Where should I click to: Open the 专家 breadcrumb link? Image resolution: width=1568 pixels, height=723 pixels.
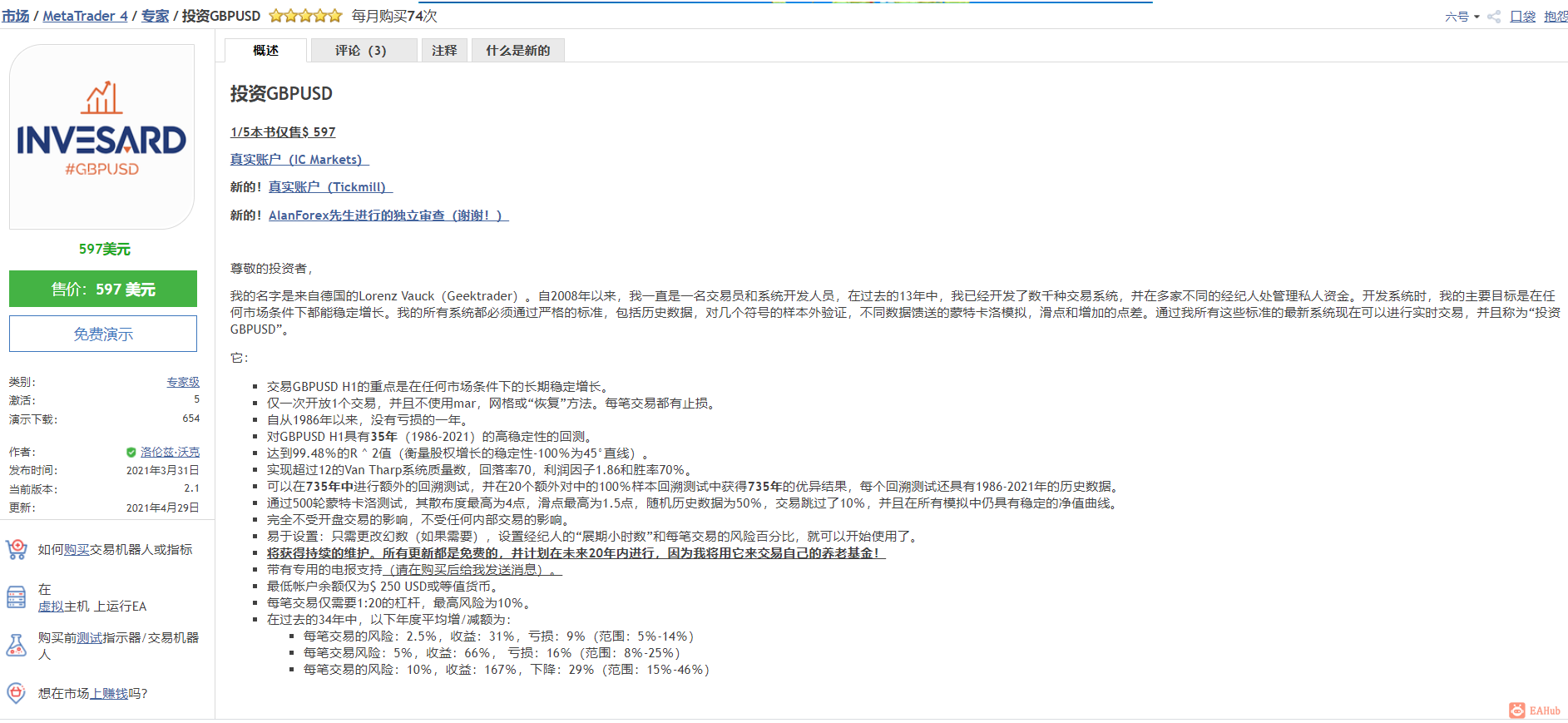(x=155, y=16)
